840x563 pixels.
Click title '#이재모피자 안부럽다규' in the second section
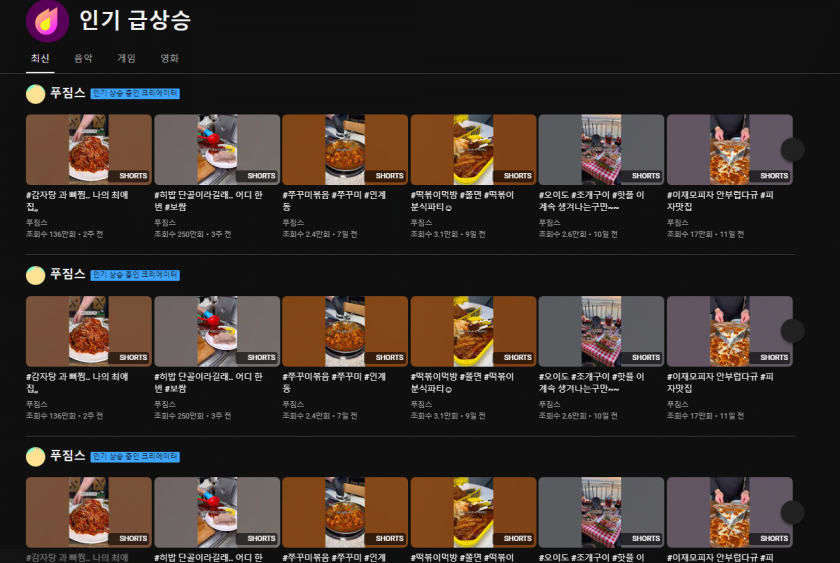pyautogui.click(x=720, y=382)
